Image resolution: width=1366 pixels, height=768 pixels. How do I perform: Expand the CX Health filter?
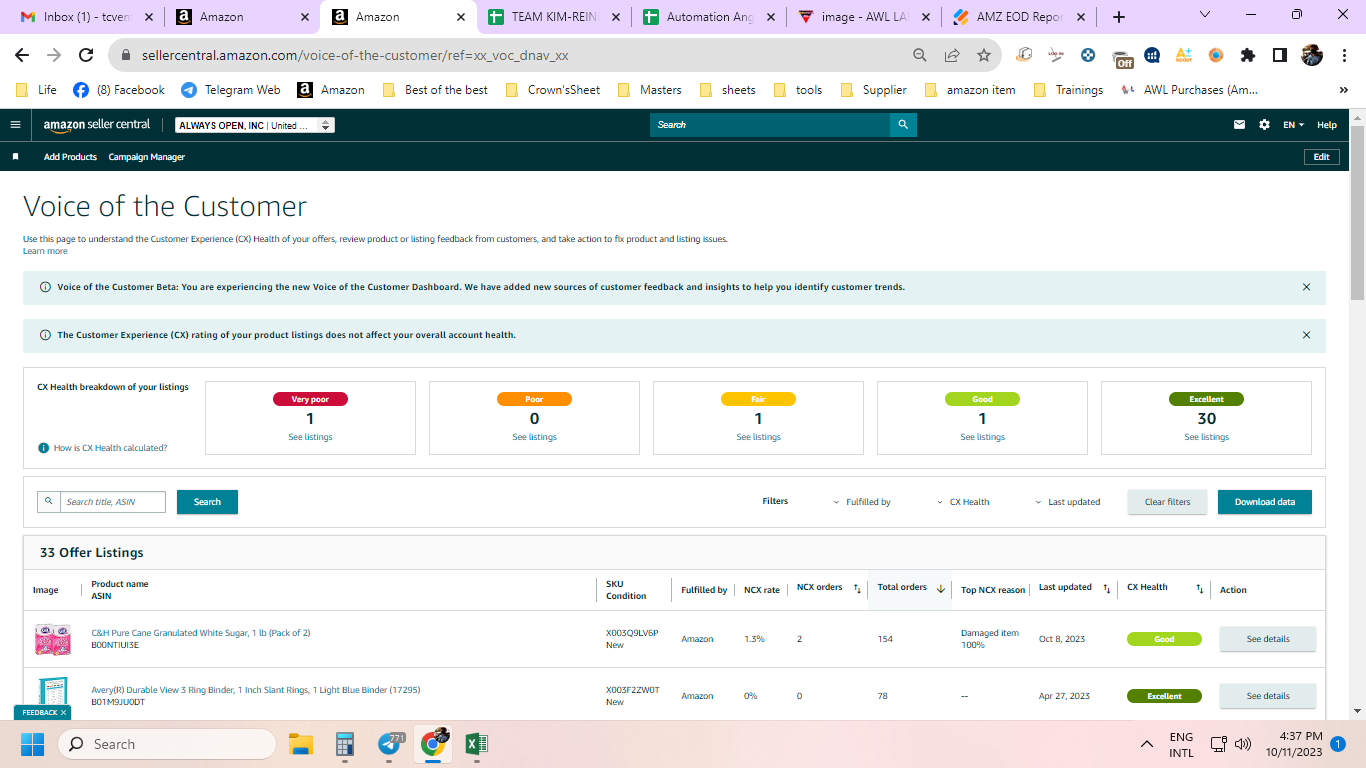coord(963,502)
